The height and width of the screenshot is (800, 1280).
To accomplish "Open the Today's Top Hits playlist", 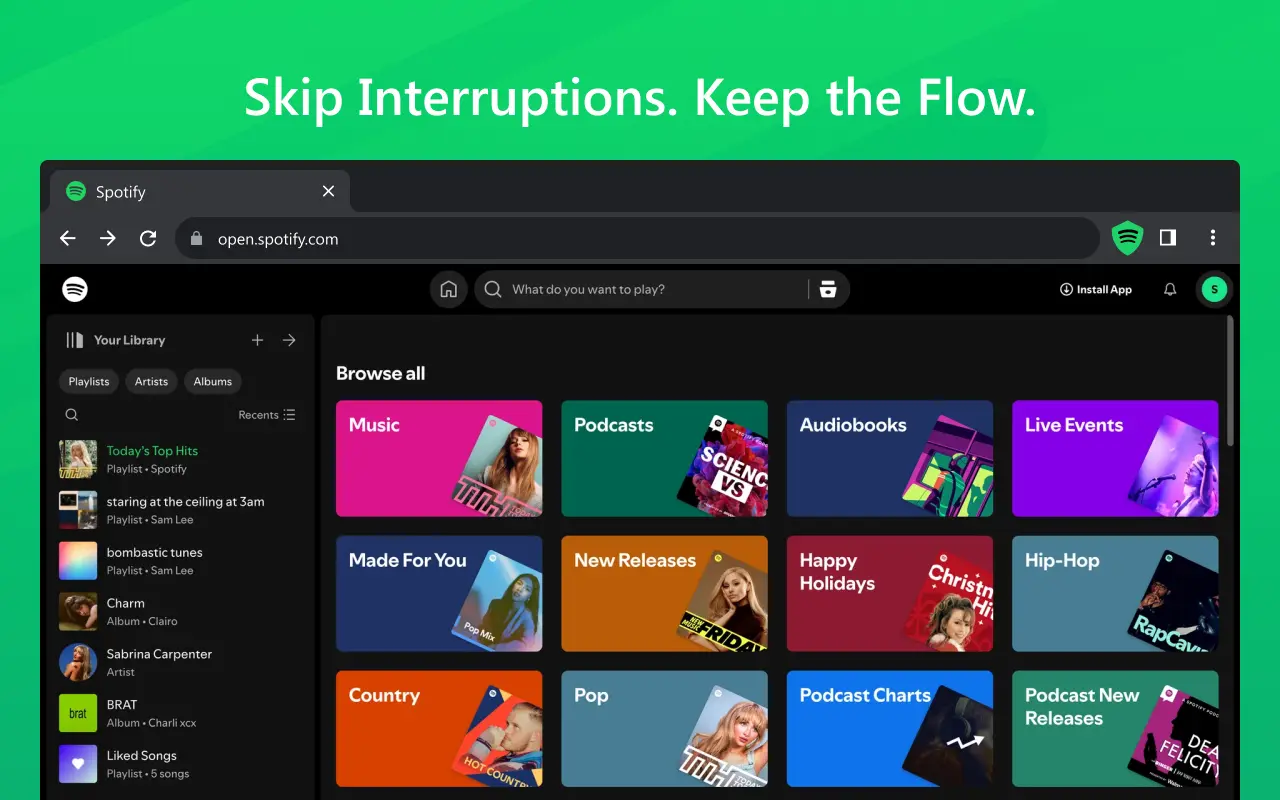I will [x=152, y=450].
